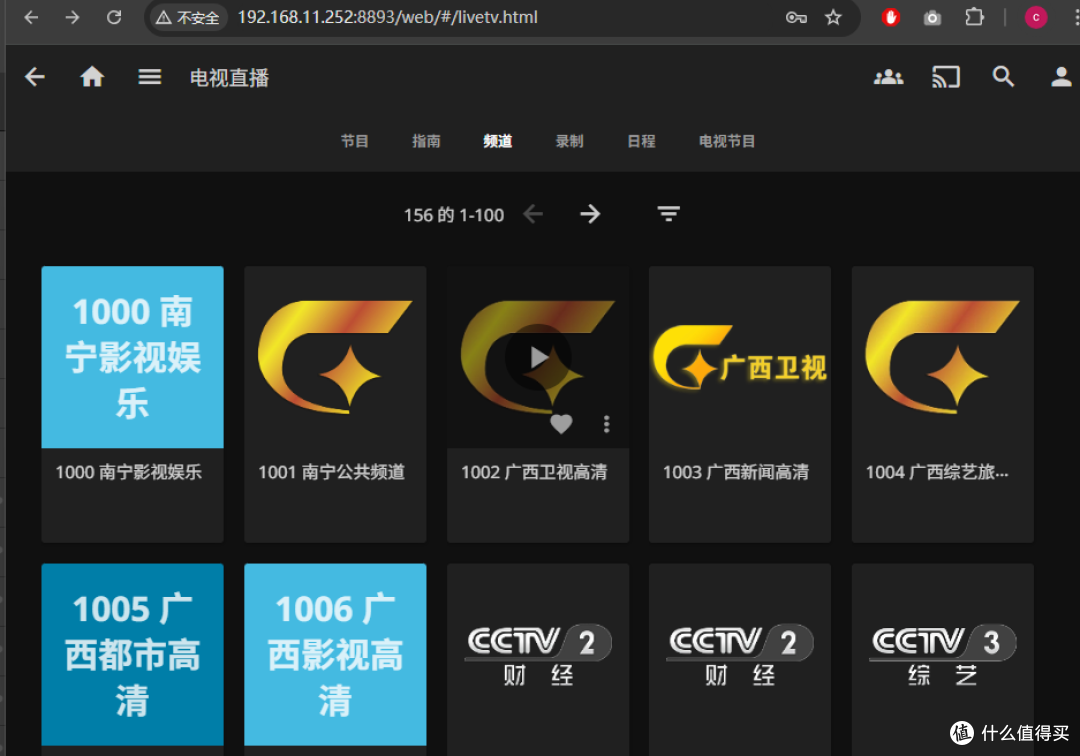
Task: Open the second CCTV 2 财经 card
Action: (x=740, y=654)
